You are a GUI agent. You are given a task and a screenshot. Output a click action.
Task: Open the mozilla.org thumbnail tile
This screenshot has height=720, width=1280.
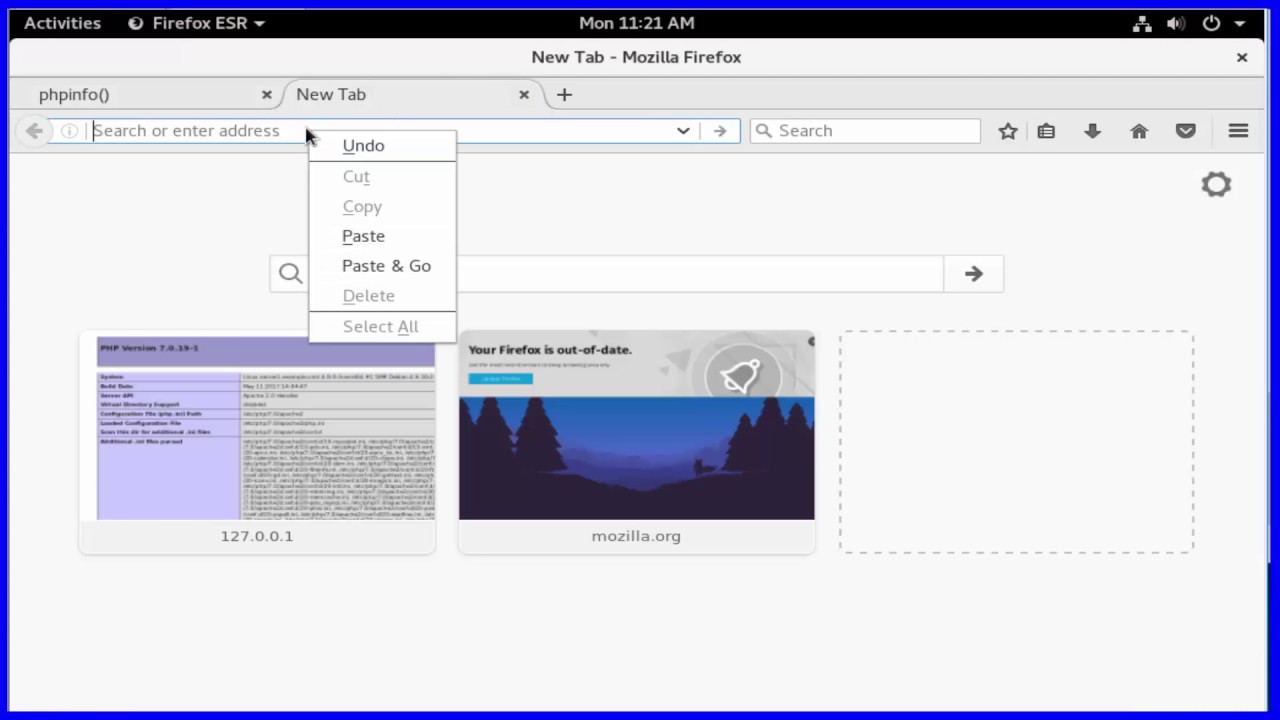pos(636,442)
